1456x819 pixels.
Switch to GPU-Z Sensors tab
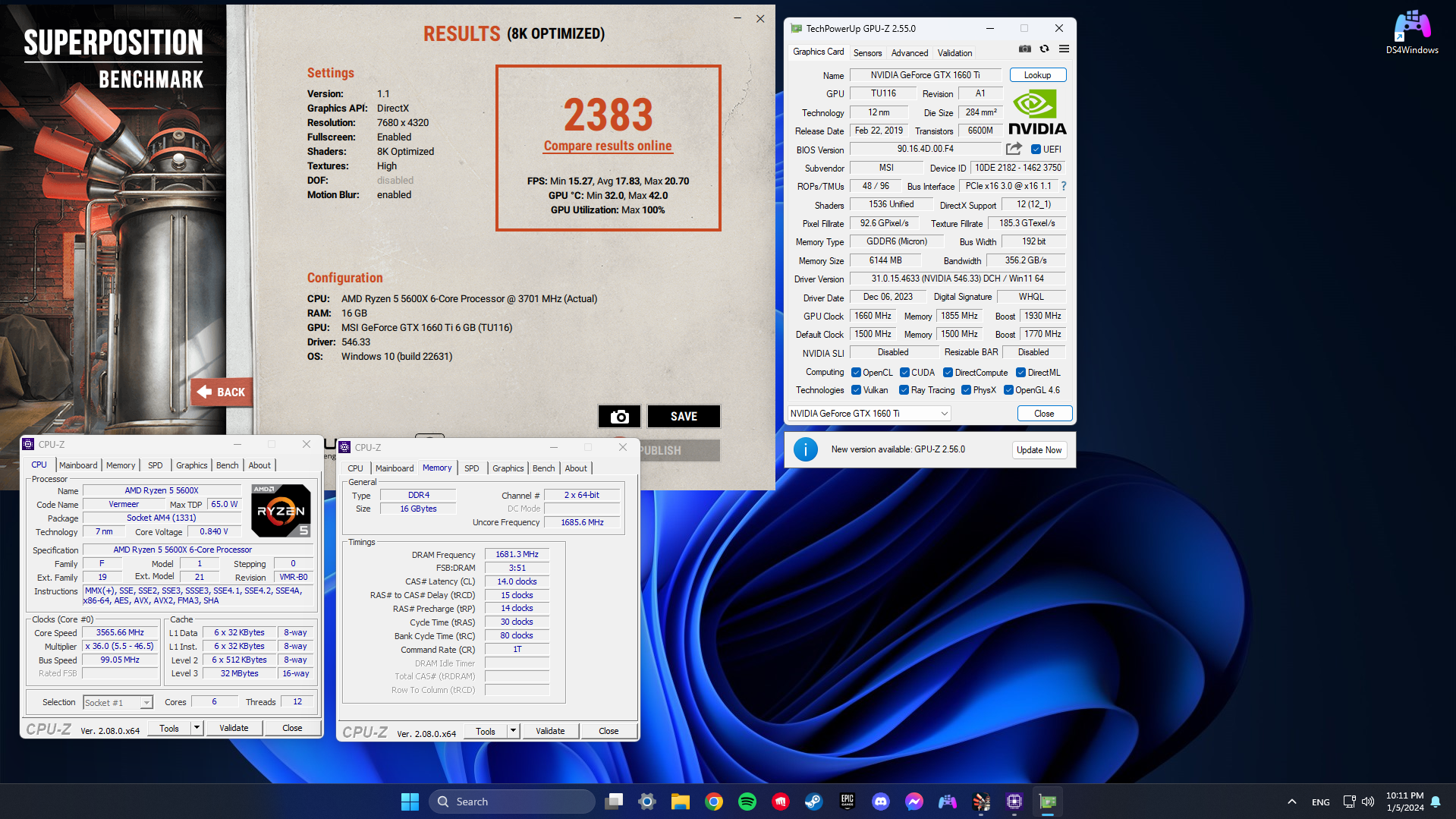867,53
